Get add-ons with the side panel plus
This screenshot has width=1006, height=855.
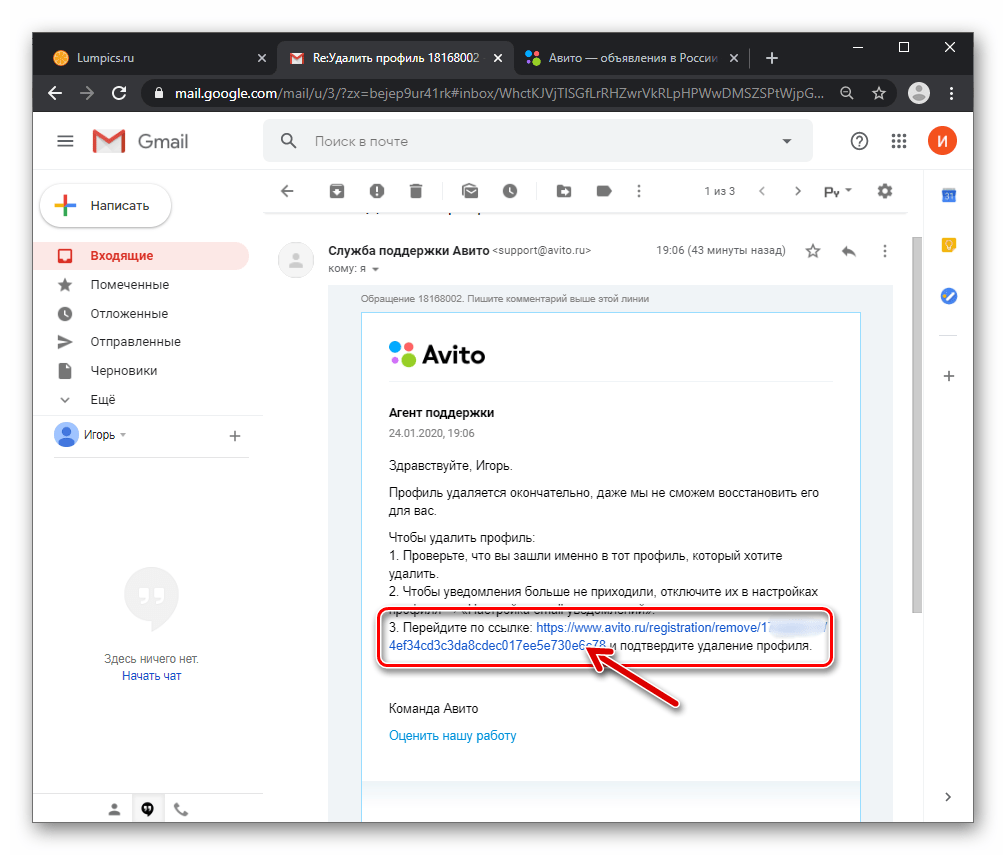click(x=948, y=376)
